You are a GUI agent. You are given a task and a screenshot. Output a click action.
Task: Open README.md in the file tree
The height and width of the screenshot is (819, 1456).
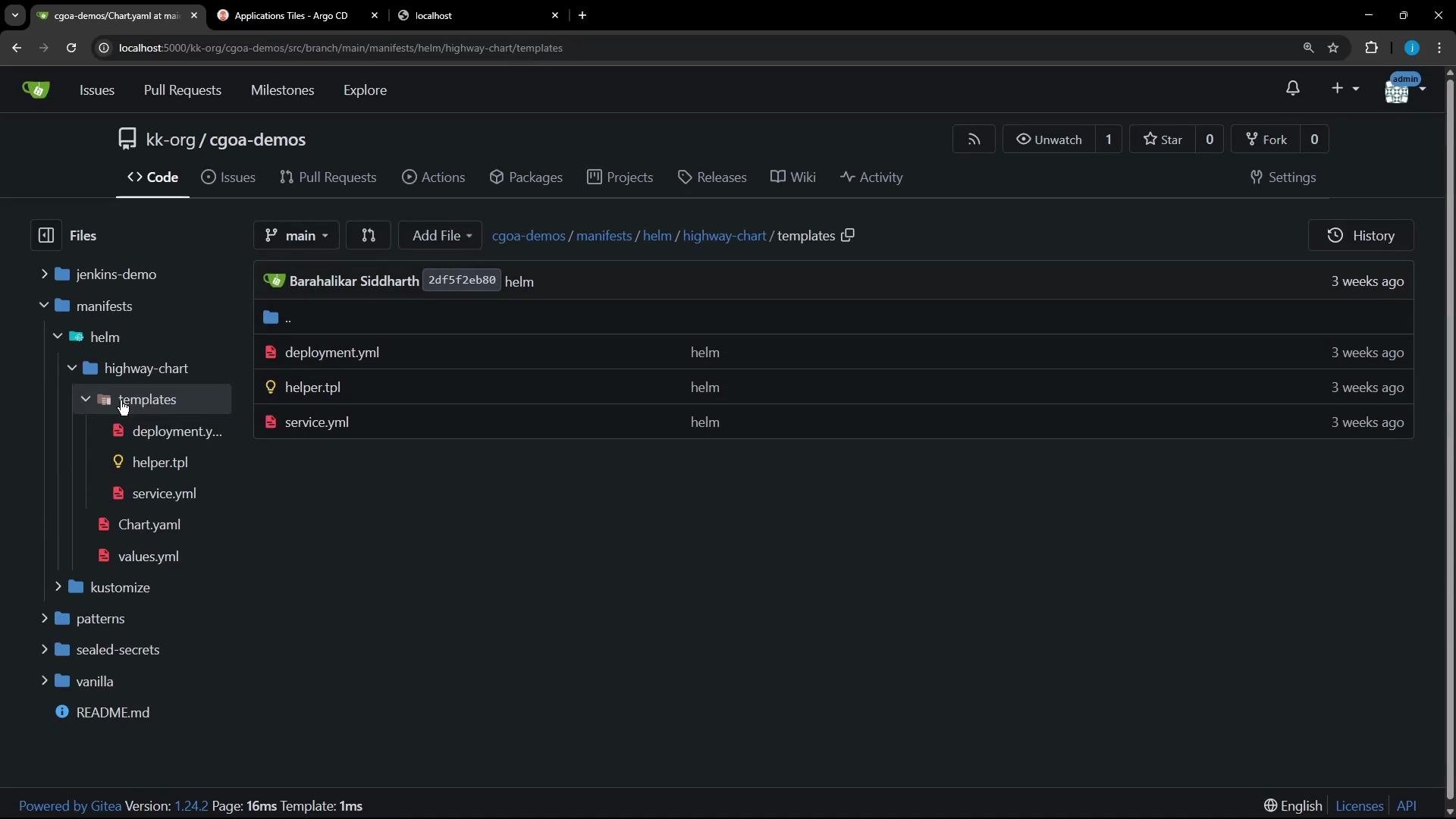point(113,712)
